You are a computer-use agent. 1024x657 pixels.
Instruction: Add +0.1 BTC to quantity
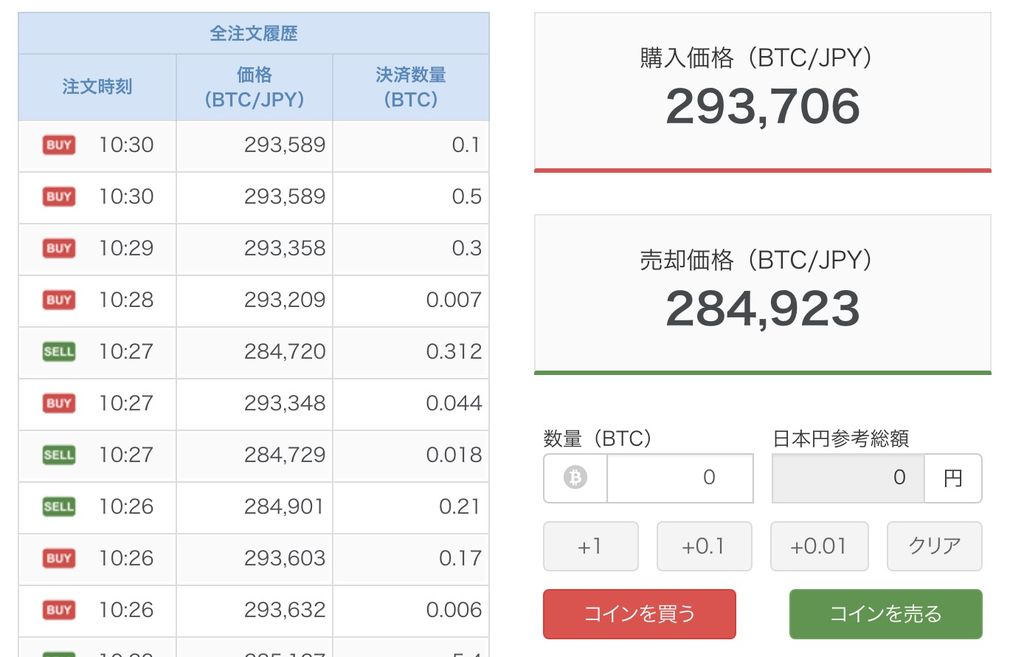point(704,546)
